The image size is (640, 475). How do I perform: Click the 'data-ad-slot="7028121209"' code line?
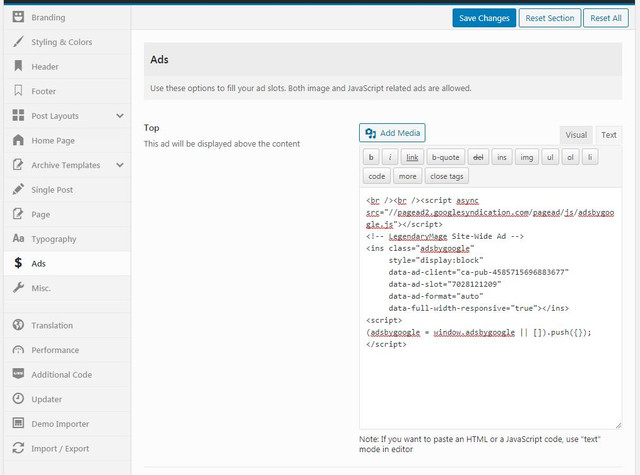[x=444, y=284]
